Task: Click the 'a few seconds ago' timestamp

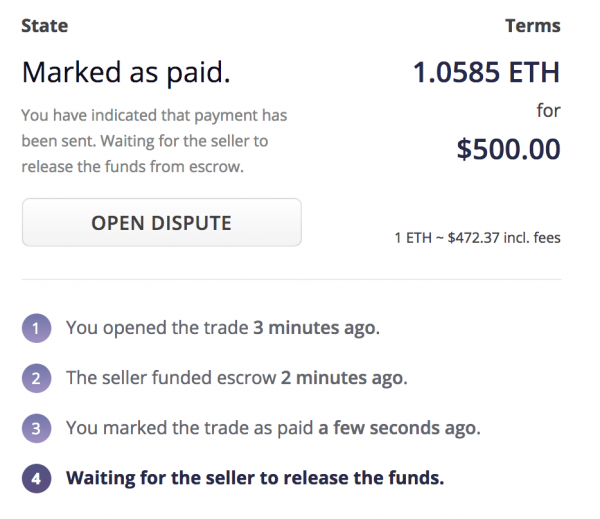Action: tap(399, 427)
